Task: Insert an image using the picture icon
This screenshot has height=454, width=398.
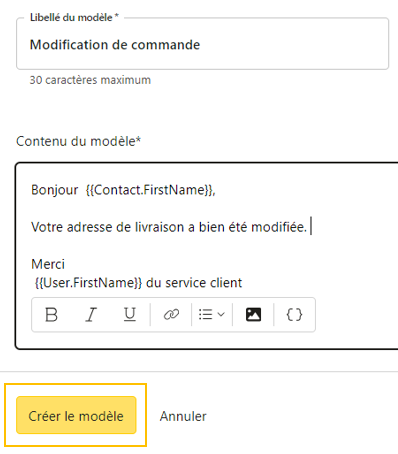Action: point(253,314)
